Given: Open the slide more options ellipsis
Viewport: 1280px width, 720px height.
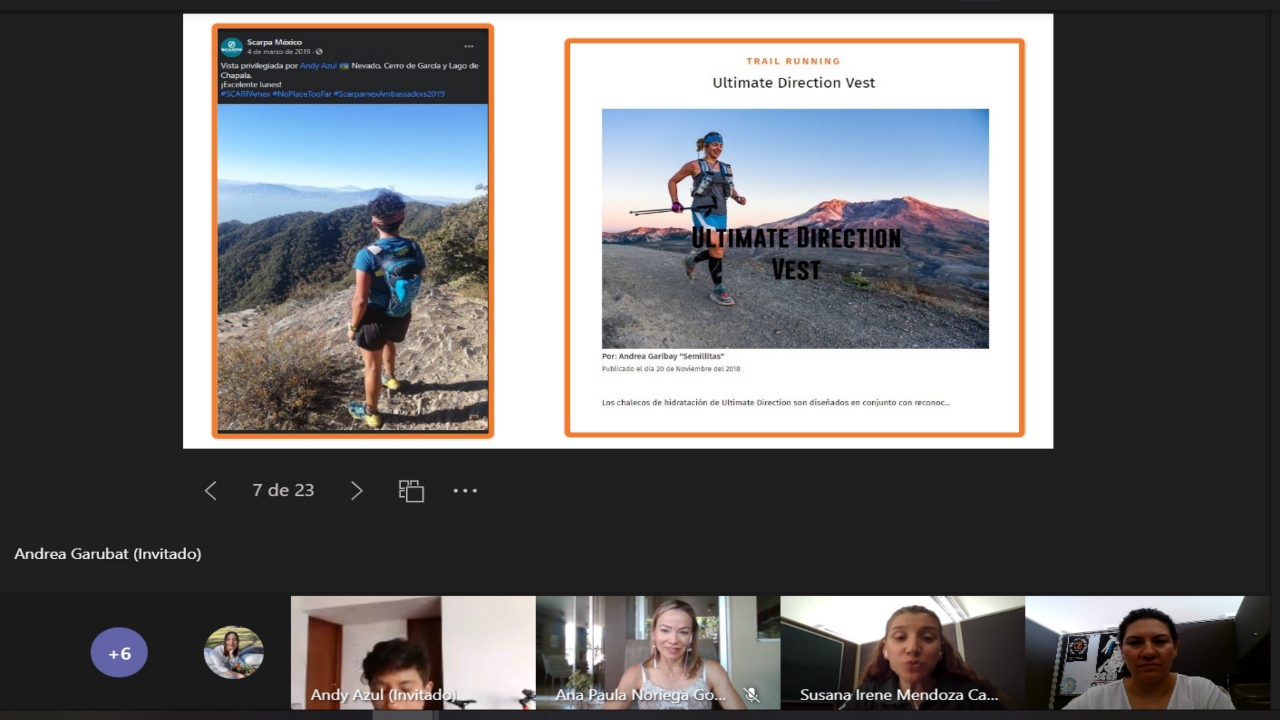Looking at the screenshot, I should click(x=465, y=490).
